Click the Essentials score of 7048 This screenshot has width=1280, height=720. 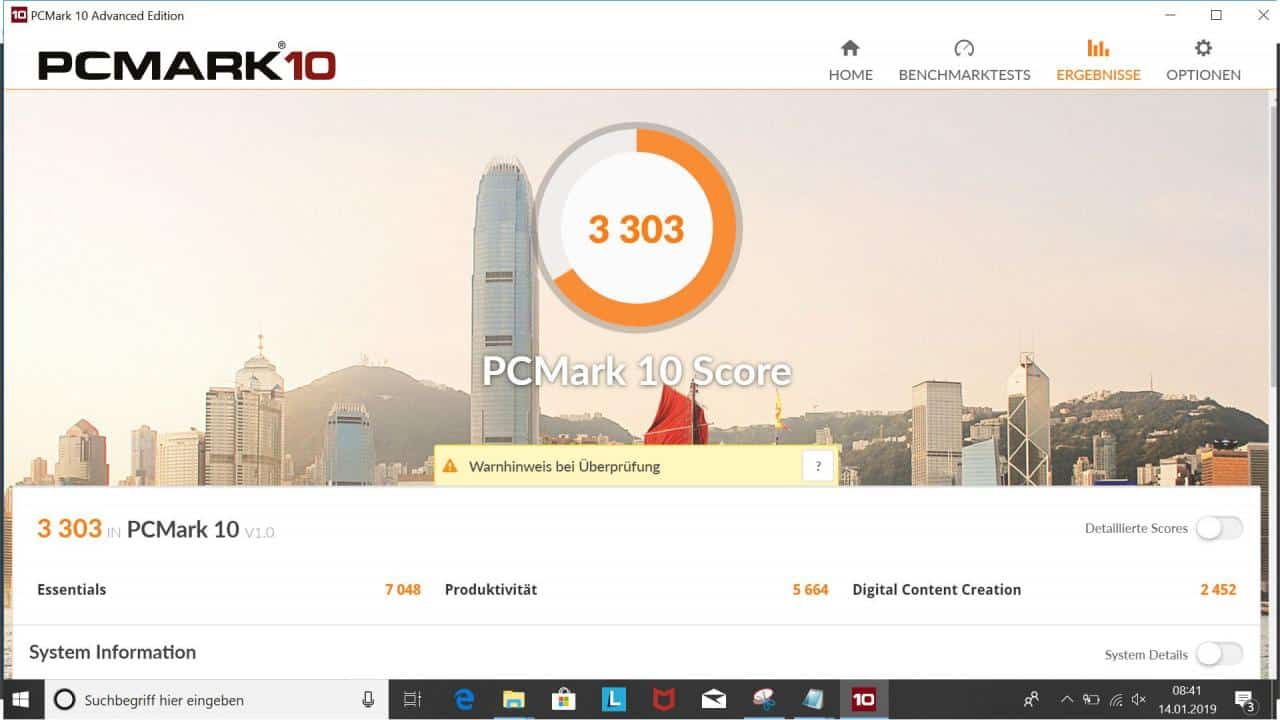(402, 589)
